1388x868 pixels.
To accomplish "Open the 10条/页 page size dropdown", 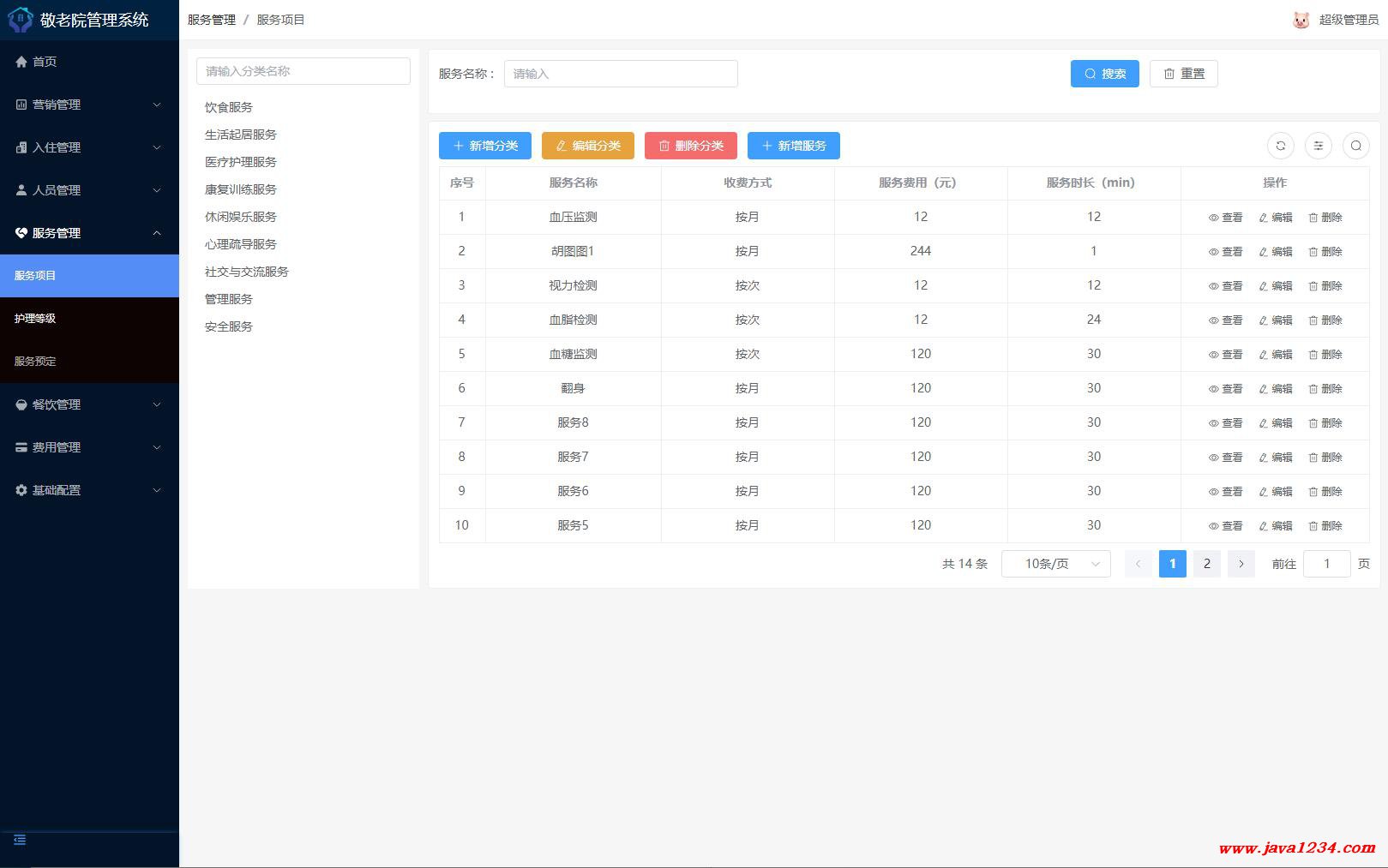I will [1055, 564].
